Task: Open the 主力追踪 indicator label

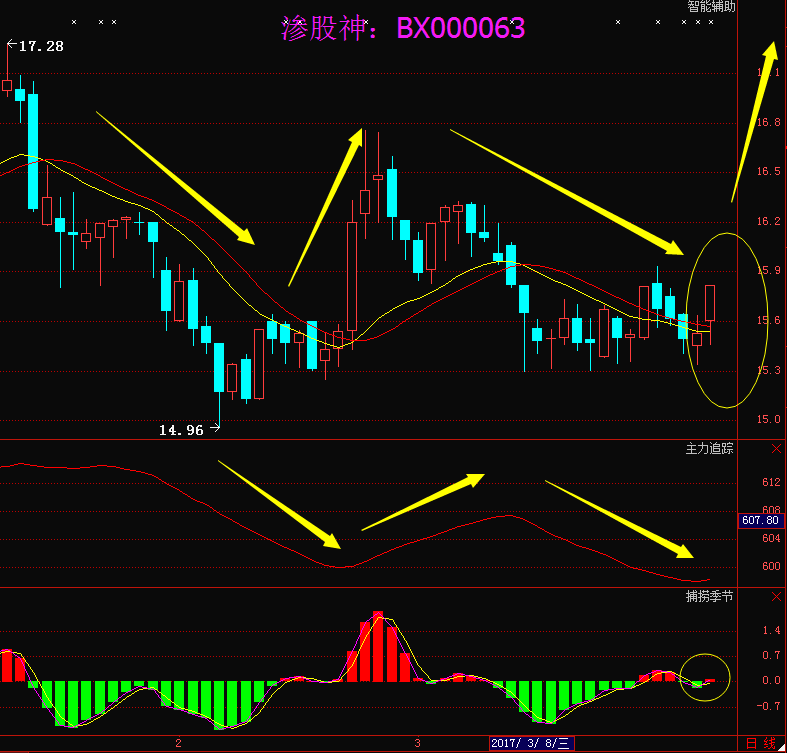Action: 709,449
